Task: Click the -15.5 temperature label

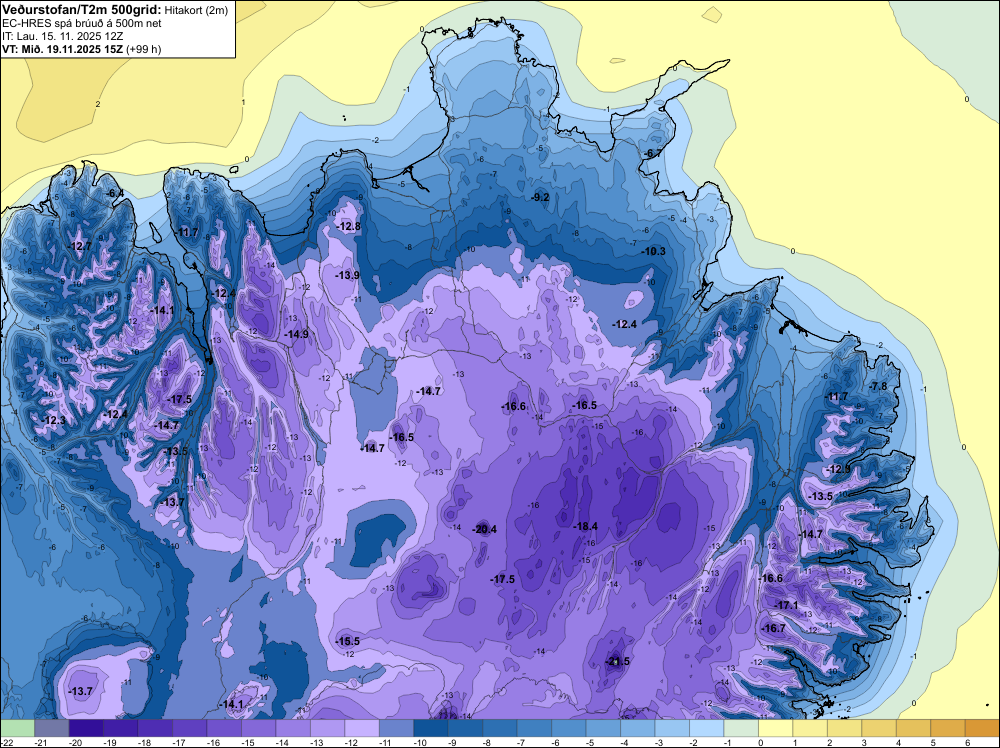Action: click(x=348, y=641)
